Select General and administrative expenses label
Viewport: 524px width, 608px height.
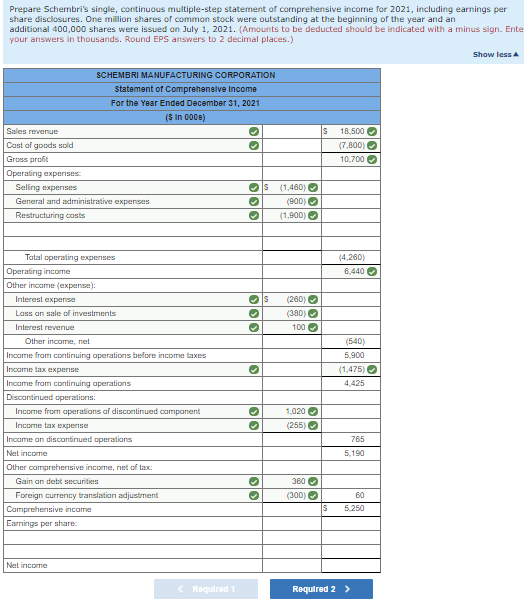(133, 201)
